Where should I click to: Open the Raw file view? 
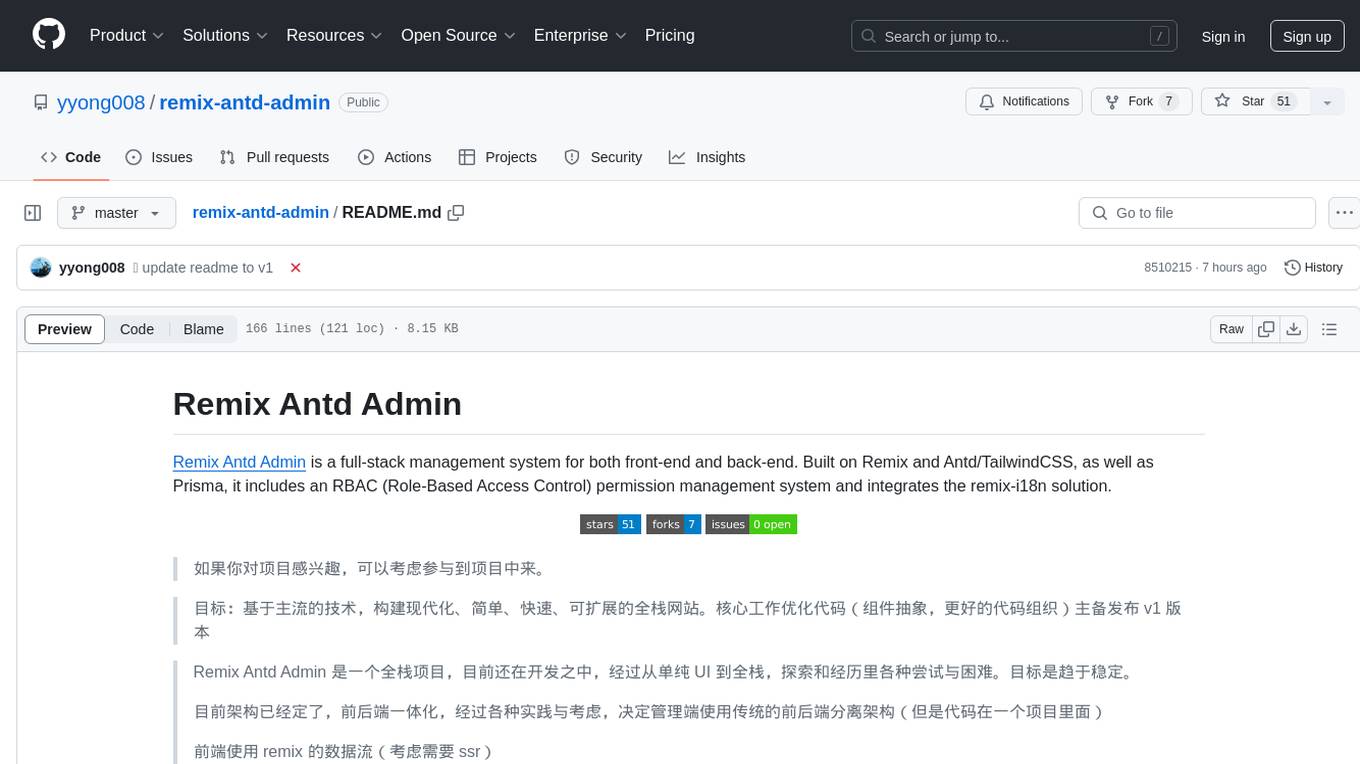tap(1231, 329)
